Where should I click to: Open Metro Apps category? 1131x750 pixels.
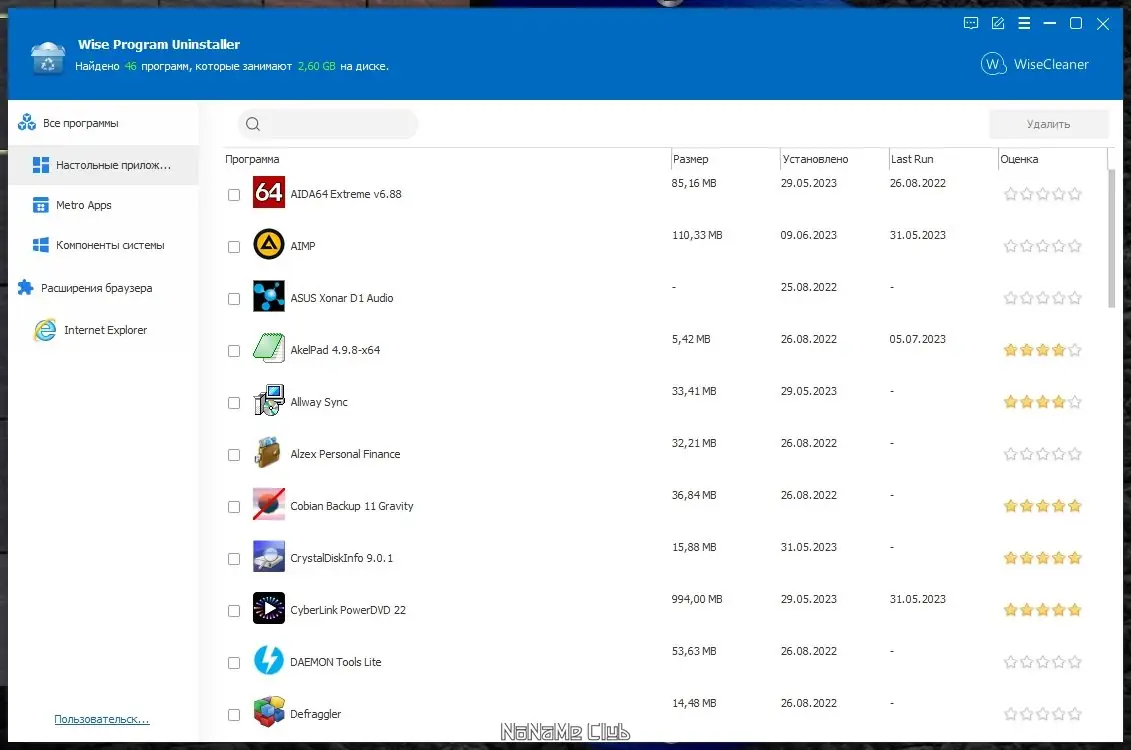pos(103,205)
